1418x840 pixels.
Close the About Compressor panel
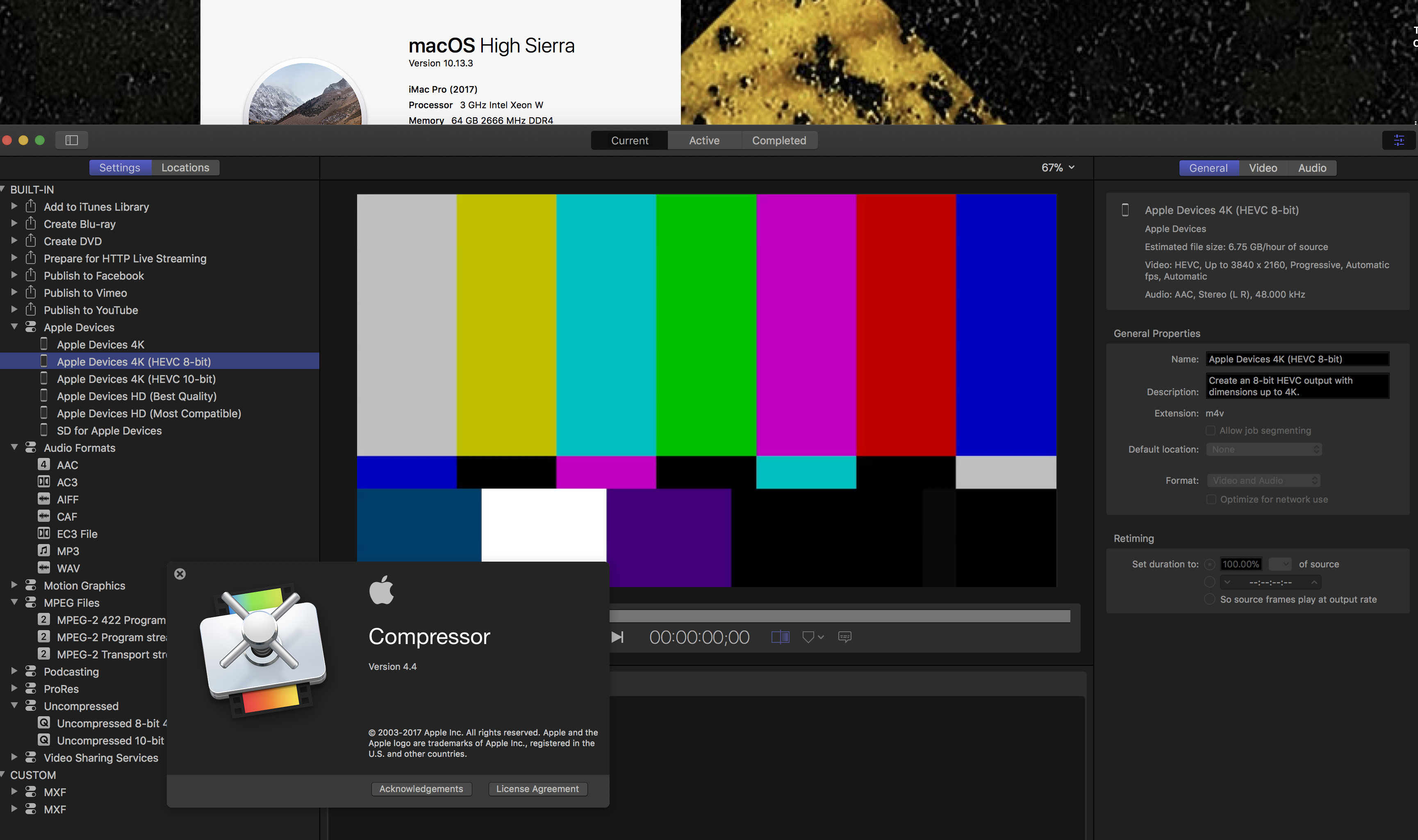(180, 574)
